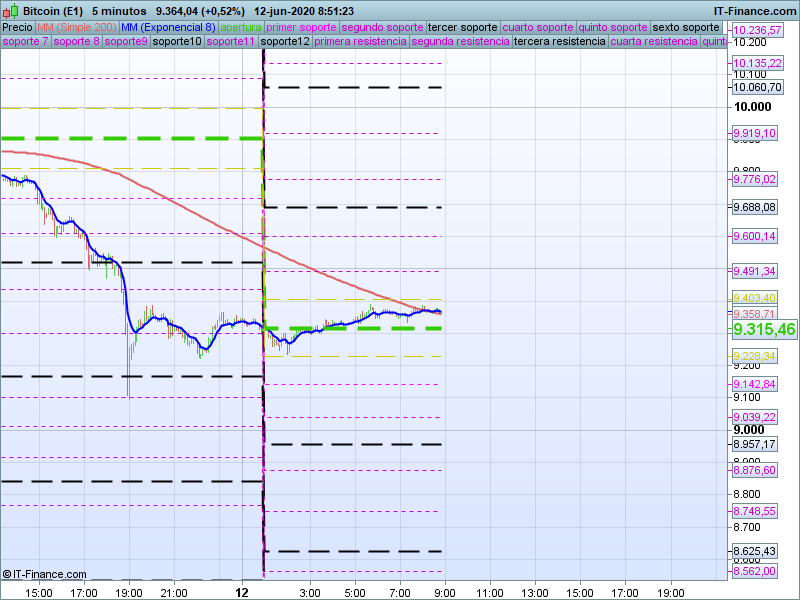Click the day 12 marker on time axis

coord(241,592)
